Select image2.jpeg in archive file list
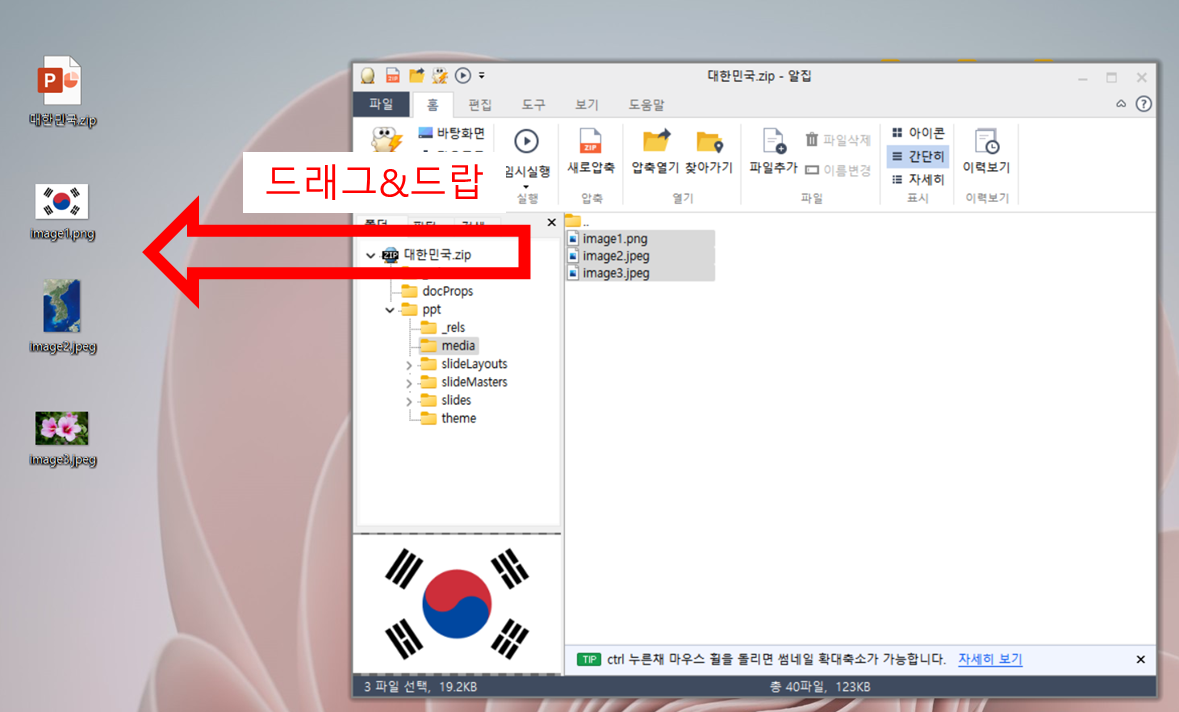This screenshot has width=1179, height=712. (640, 256)
